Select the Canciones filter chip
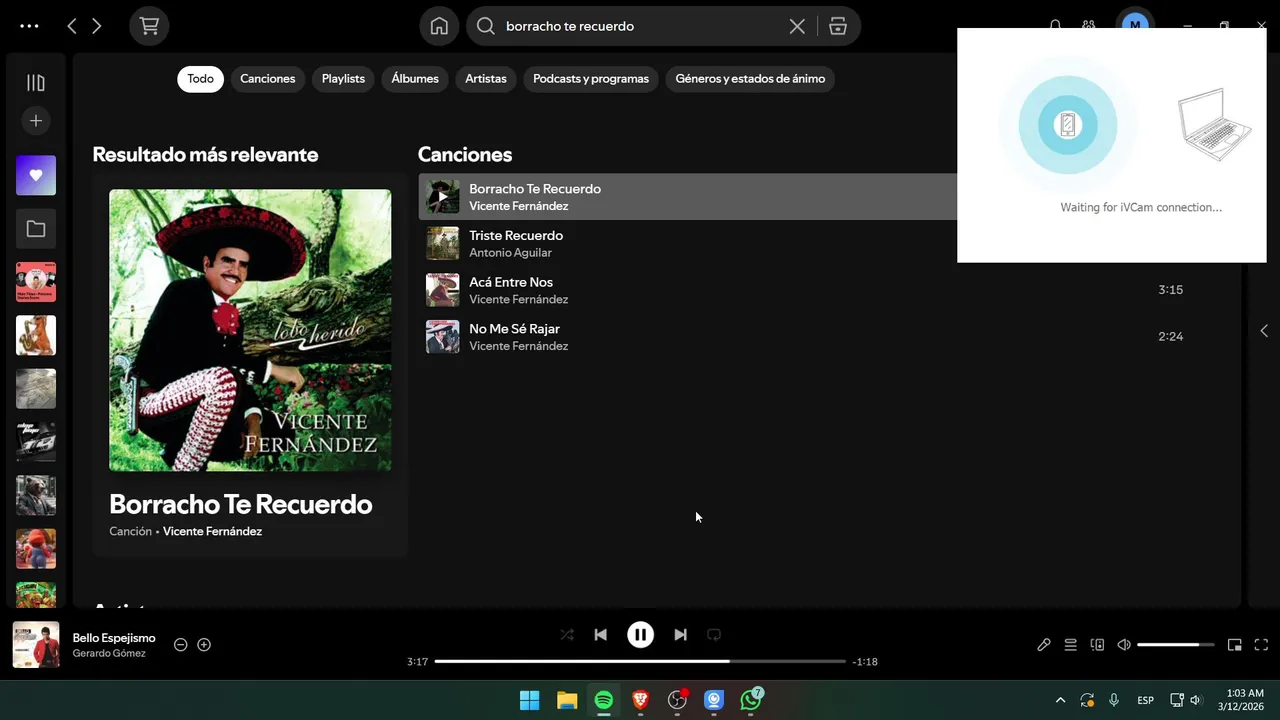Viewport: 1280px width, 720px height. tap(268, 79)
